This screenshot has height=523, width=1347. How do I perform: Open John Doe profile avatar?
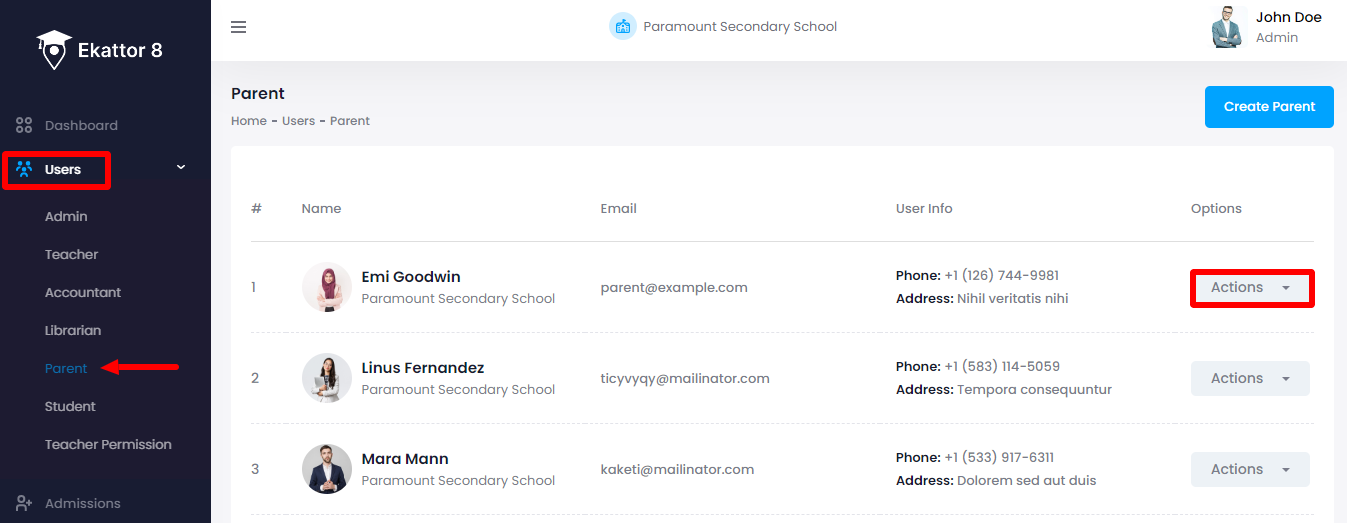click(x=1227, y=27)
